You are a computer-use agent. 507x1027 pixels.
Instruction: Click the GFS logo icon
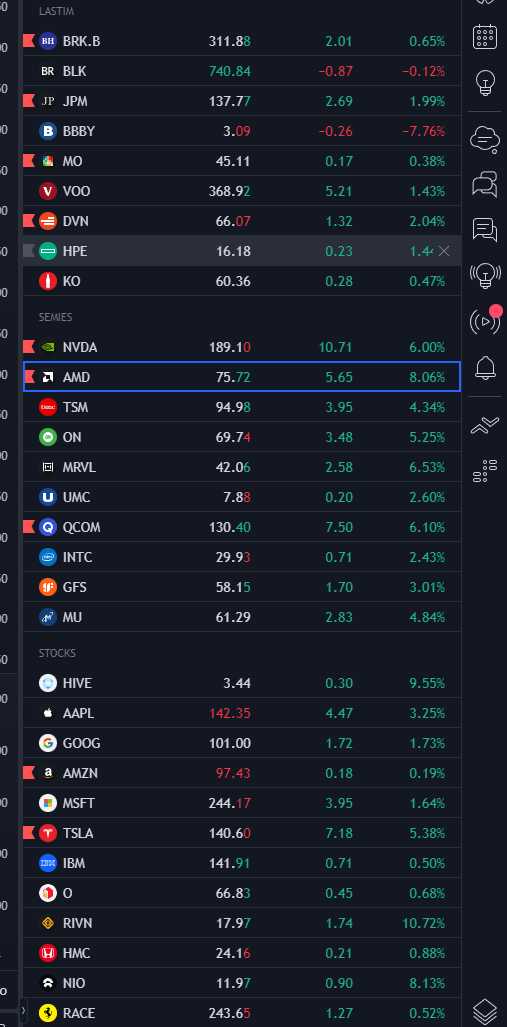pos(48,587)
